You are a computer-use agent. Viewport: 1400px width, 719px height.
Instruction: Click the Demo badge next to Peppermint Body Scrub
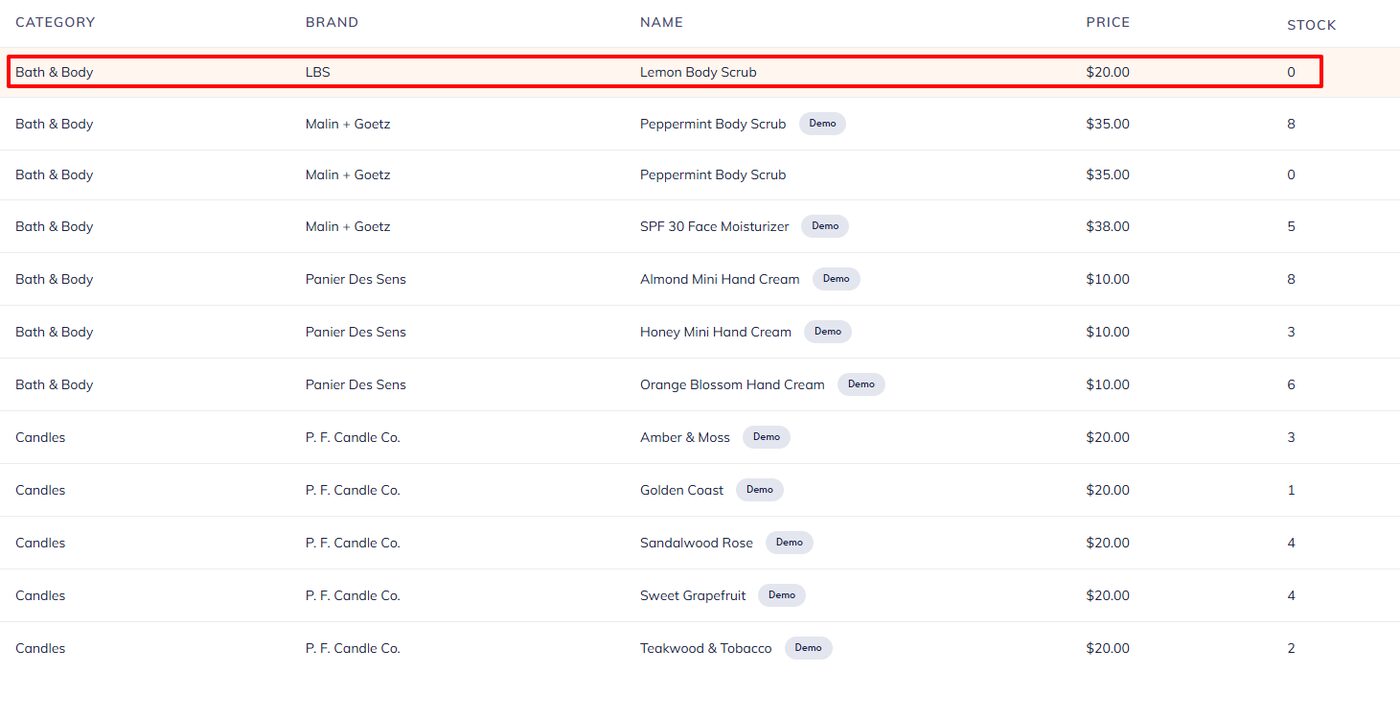[x=822, y=124]
